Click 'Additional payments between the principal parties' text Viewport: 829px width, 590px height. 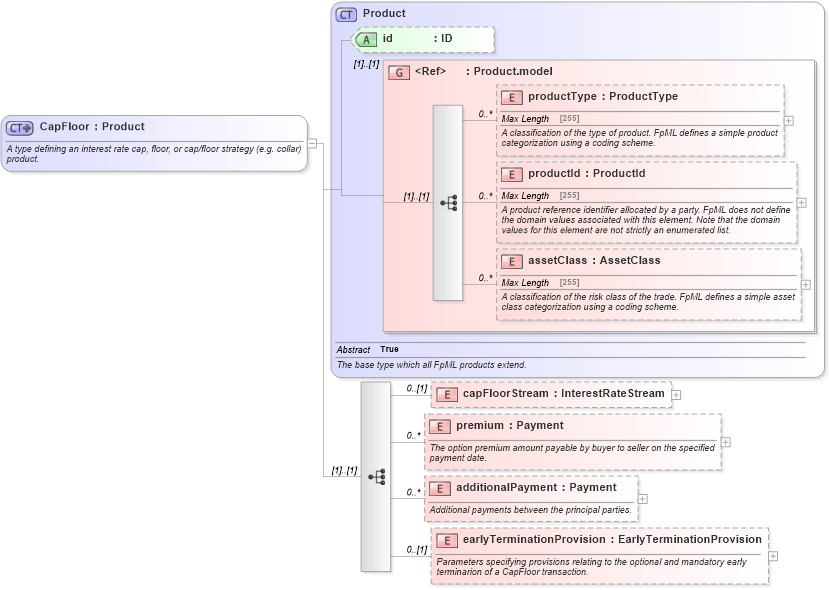(x=530, y=510)
